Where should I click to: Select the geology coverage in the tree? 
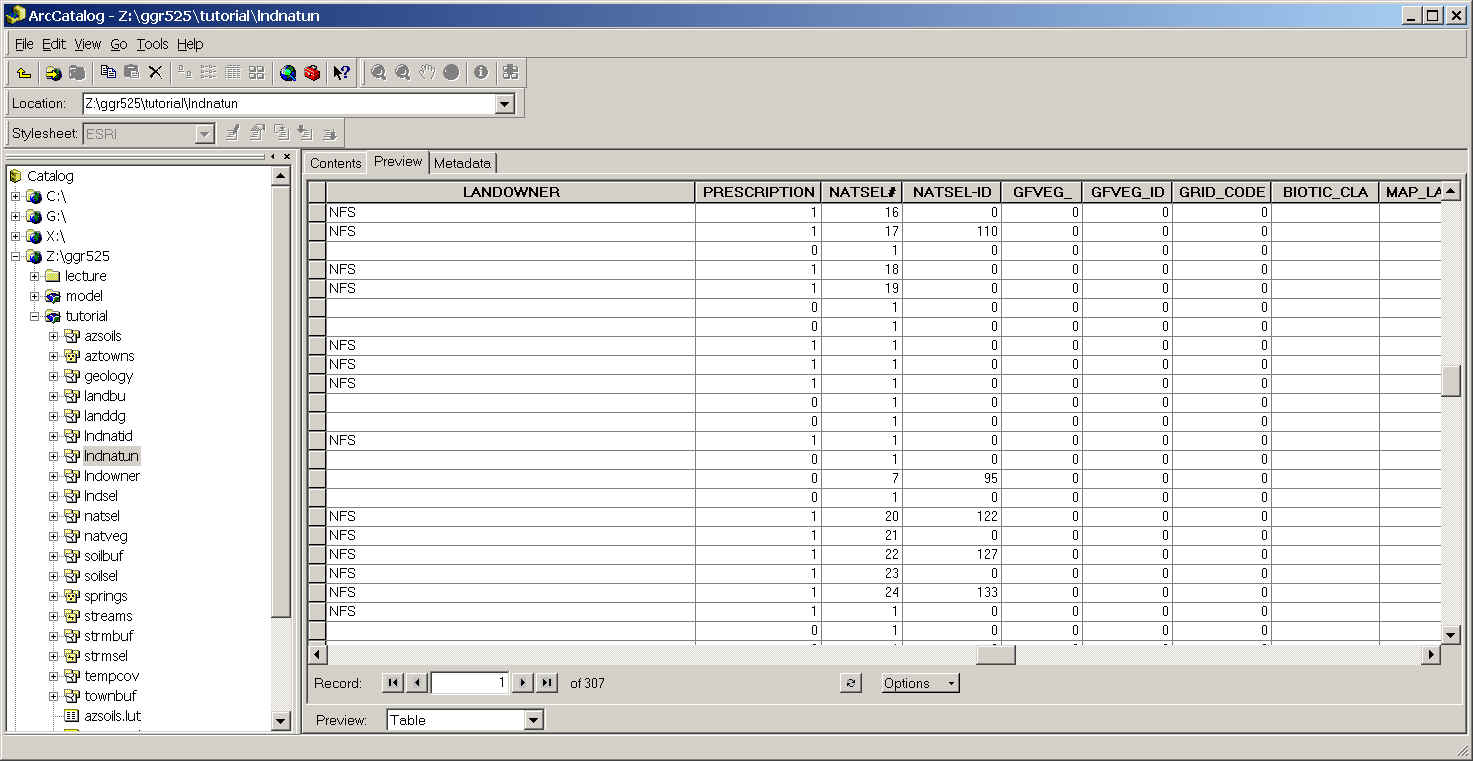tap(108, 376)
